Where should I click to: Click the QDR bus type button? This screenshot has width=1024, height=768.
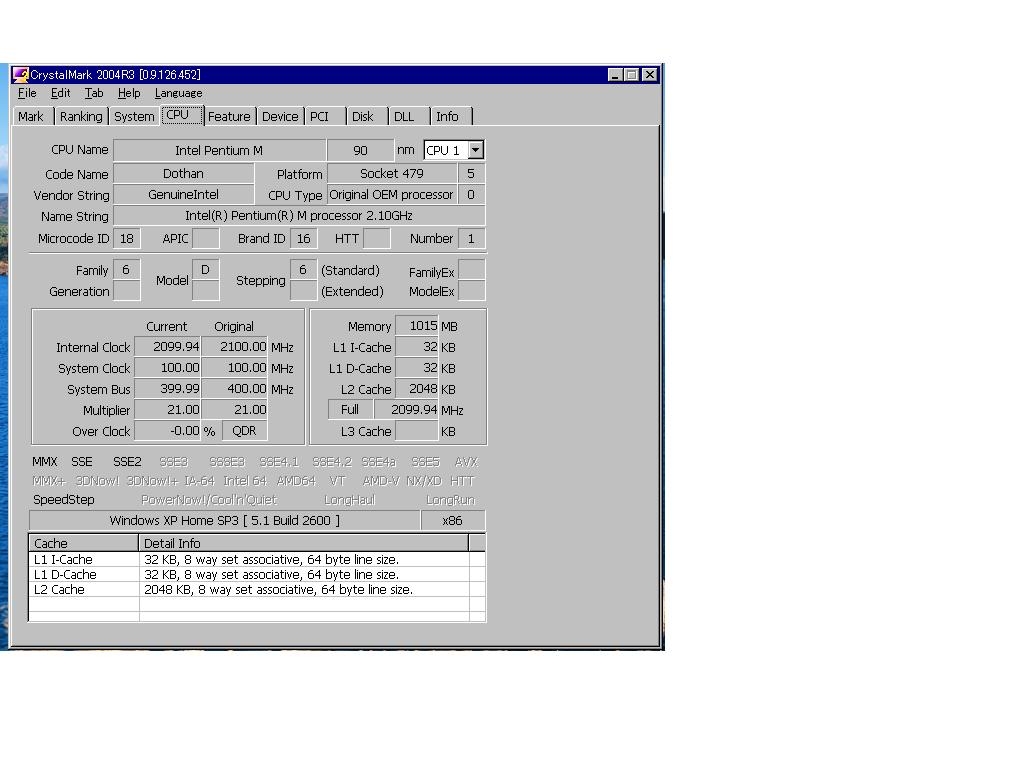(244, 430)
